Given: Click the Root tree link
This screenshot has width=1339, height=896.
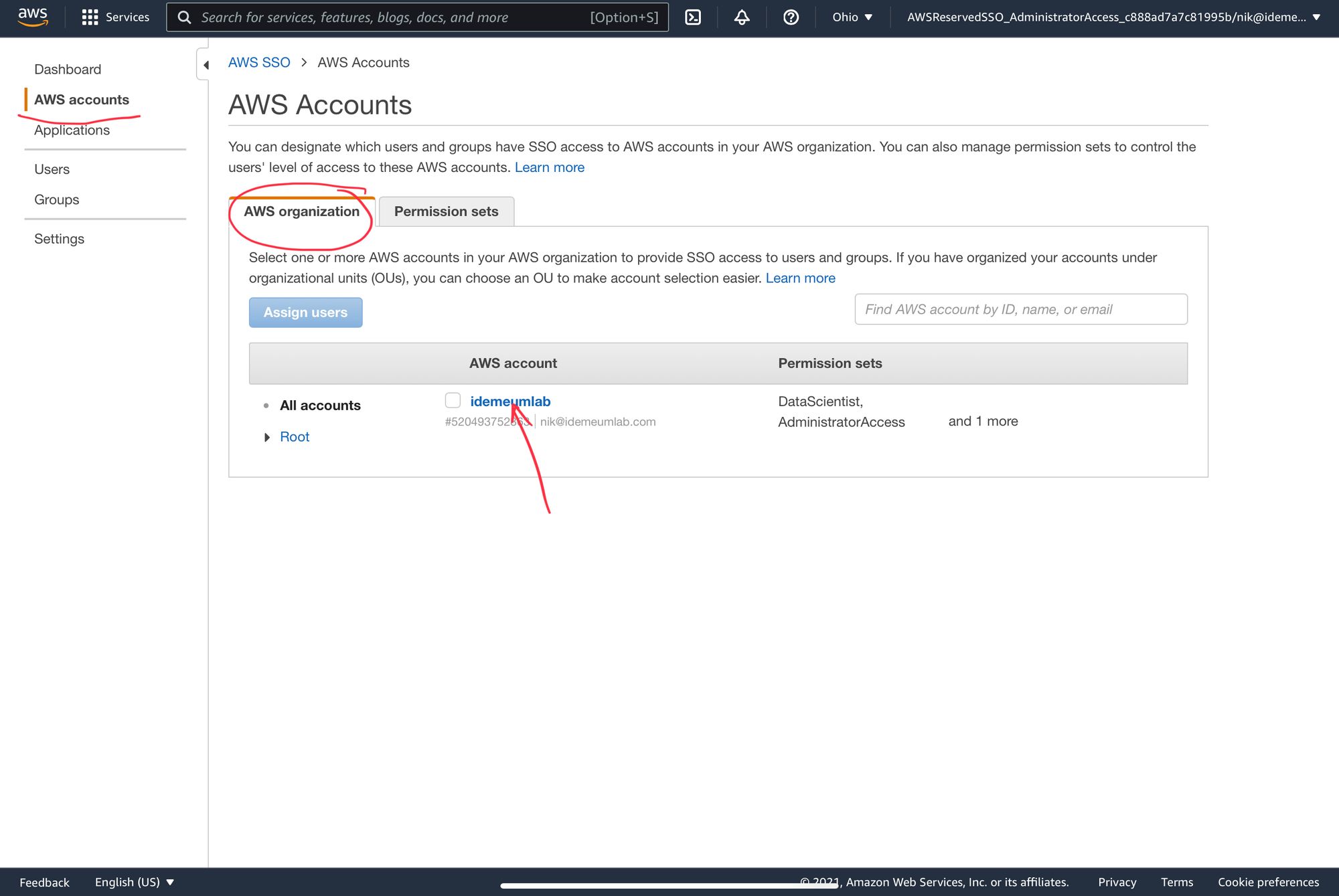Looking at the screenshot, I should pos(295,437).
